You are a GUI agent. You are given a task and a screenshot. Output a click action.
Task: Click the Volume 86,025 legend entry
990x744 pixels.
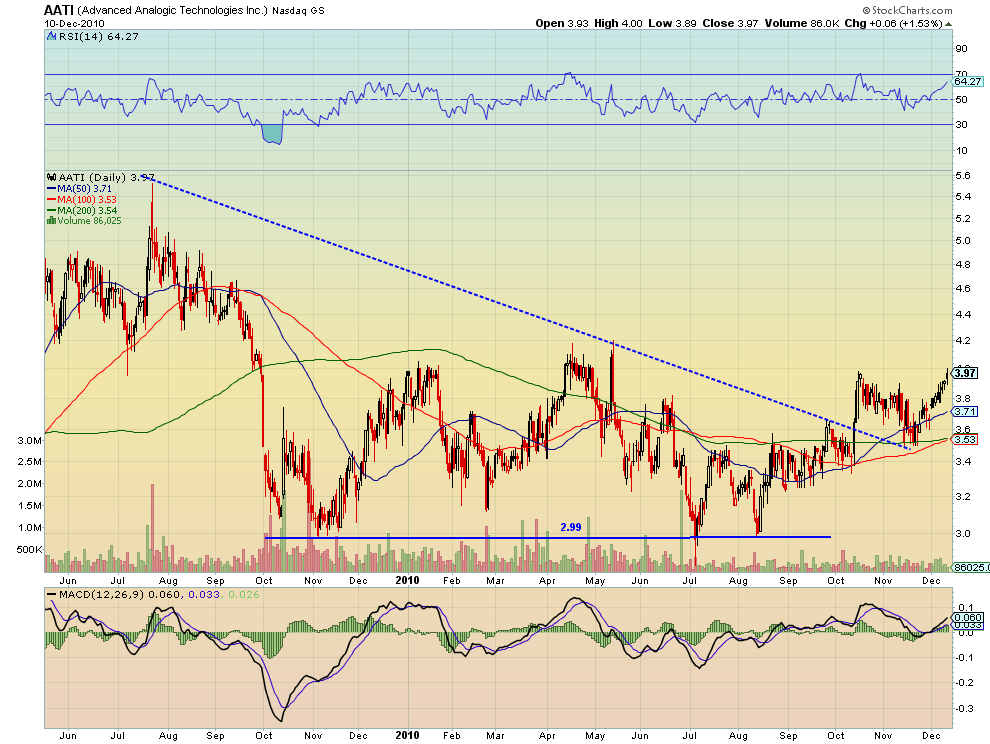tap(89, 221)
